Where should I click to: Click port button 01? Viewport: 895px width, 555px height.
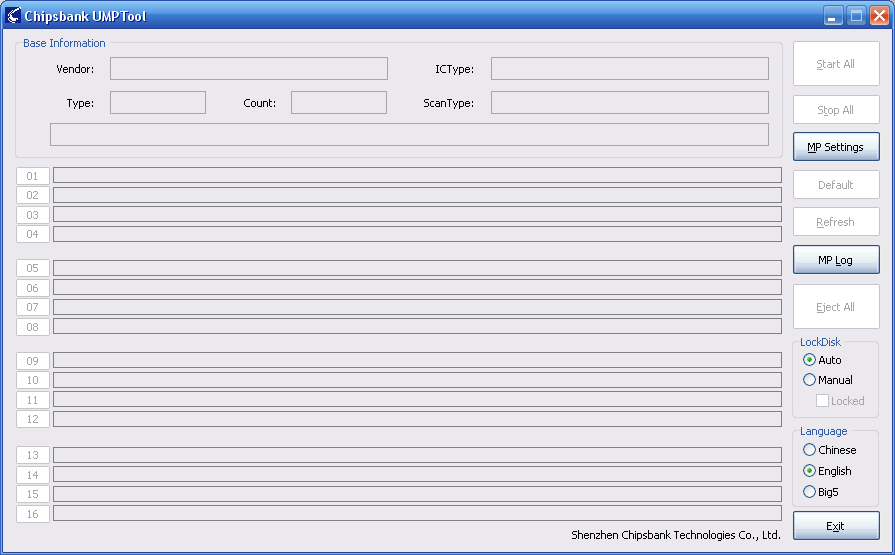click(x=33, y=176)
